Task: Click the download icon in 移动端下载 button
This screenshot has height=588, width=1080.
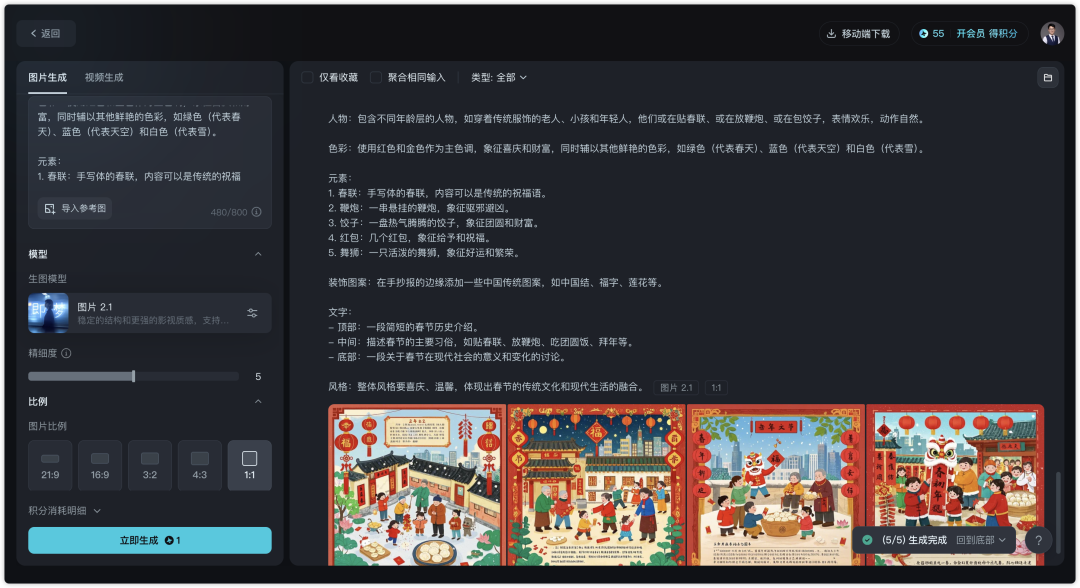Action: [832, 33]
